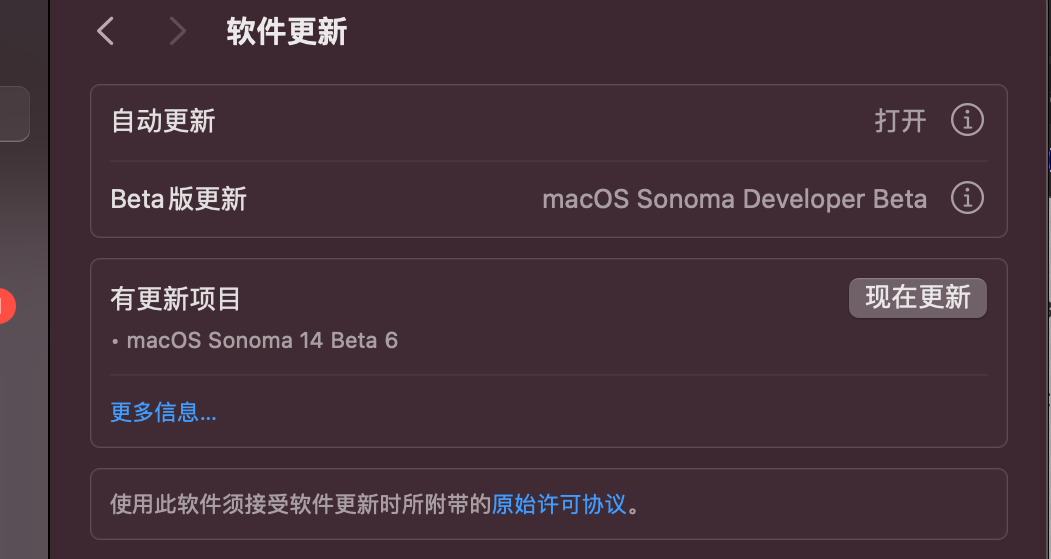Click the 软件更新 page title
This screenshot has height=559, width=1051.
tap(287, 32)
